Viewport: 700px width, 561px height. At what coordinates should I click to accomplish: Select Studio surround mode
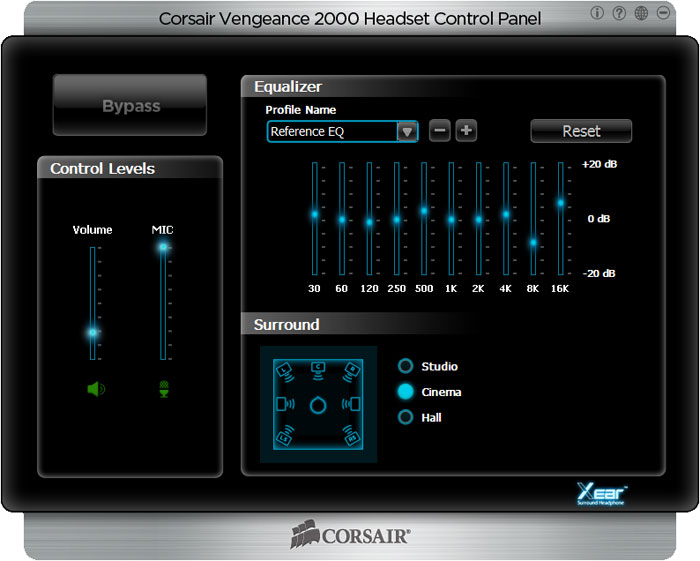pos(405,366)
